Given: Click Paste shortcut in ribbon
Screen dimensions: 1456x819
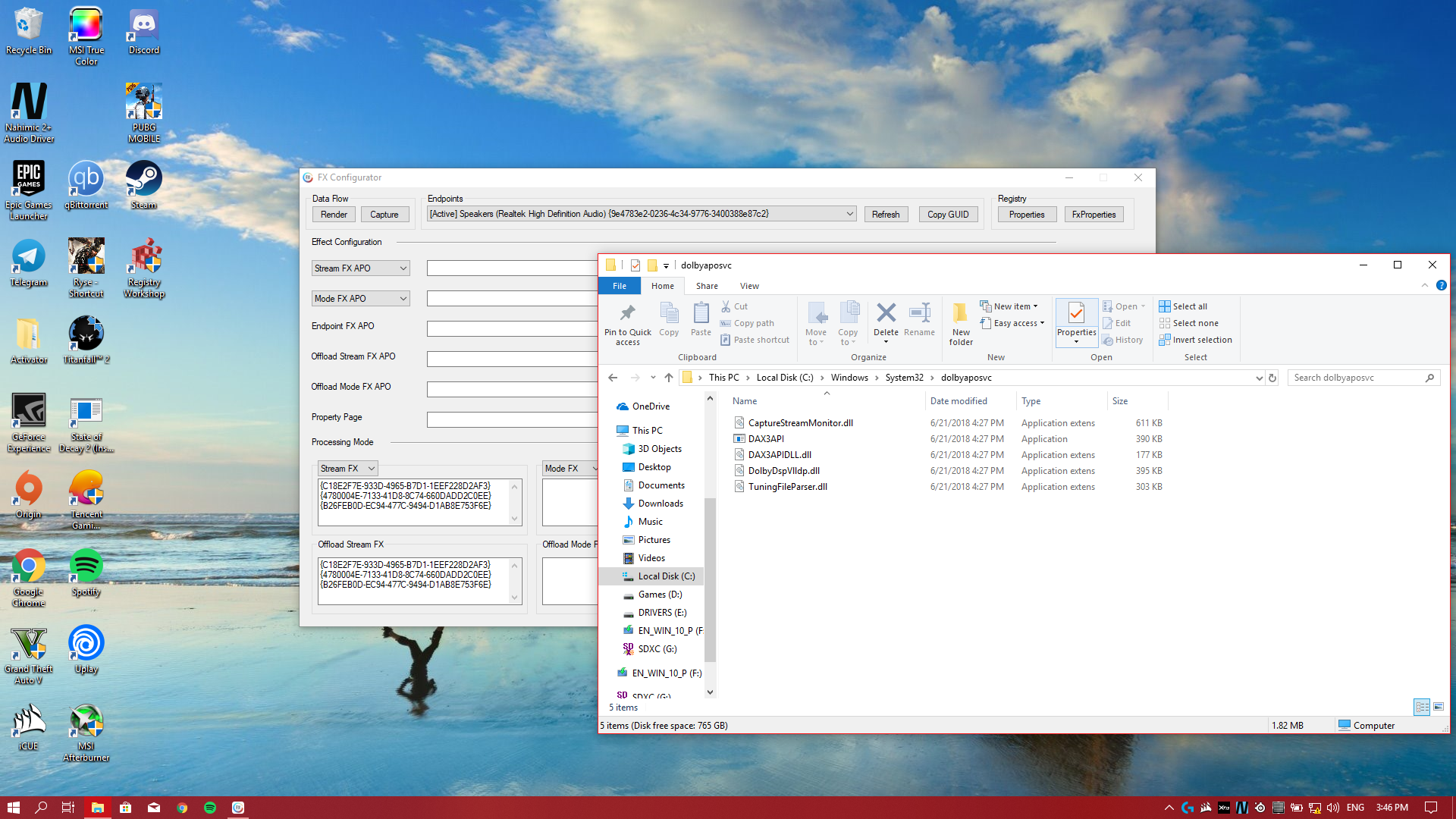Looking at the screenshot, I should click(x=755, y=340).
